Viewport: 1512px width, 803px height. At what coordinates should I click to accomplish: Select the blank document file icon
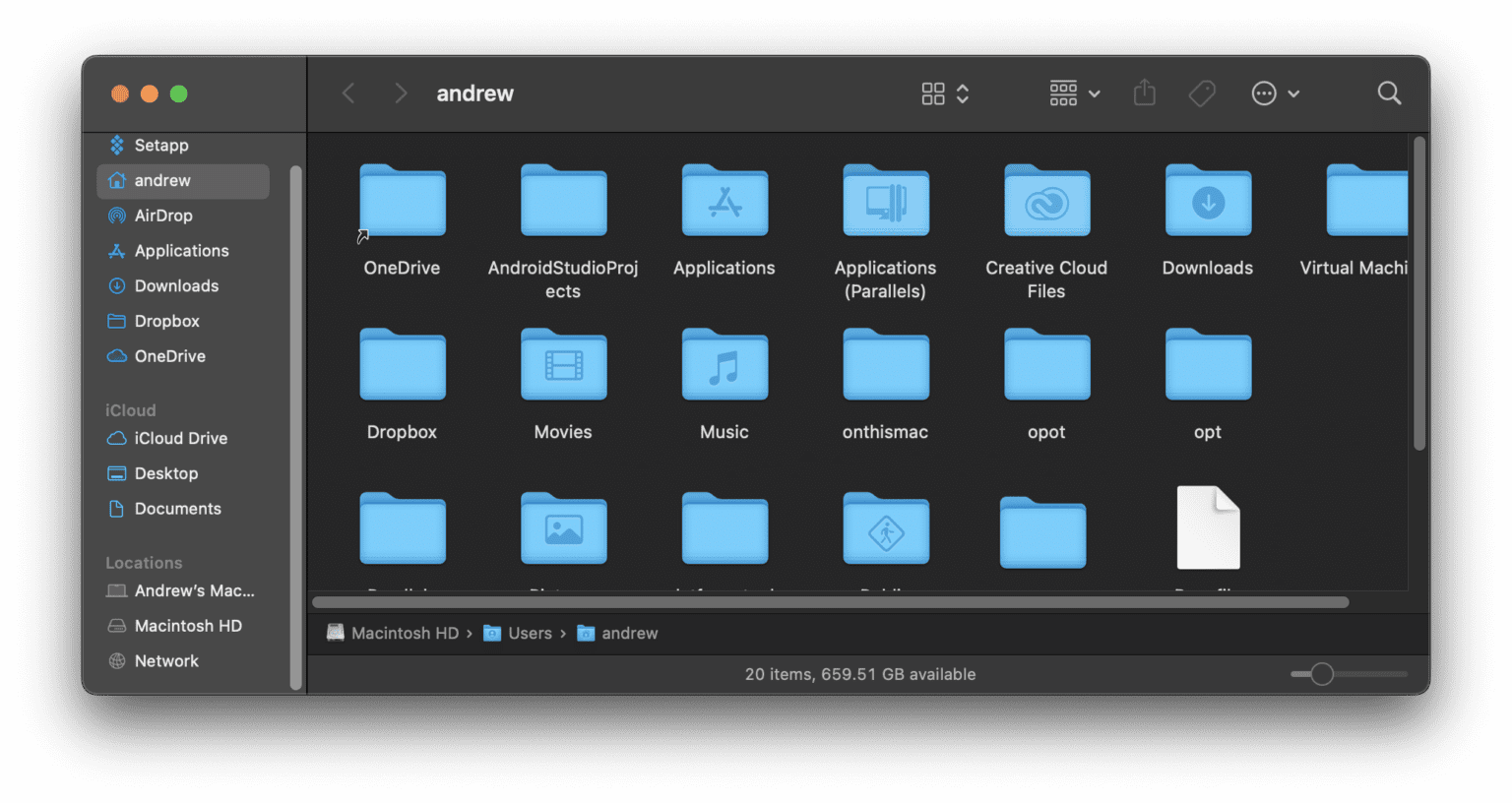1208,528
